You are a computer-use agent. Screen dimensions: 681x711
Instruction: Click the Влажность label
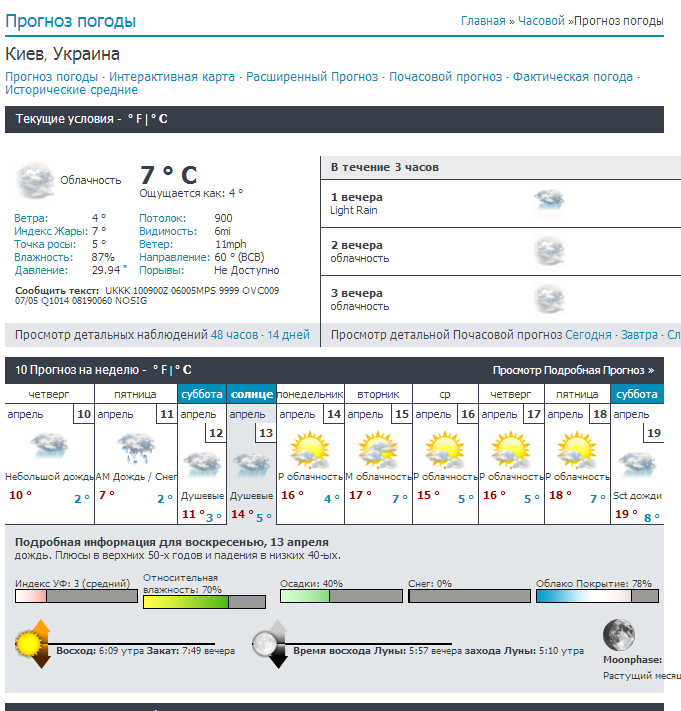(x=44, y=258)
